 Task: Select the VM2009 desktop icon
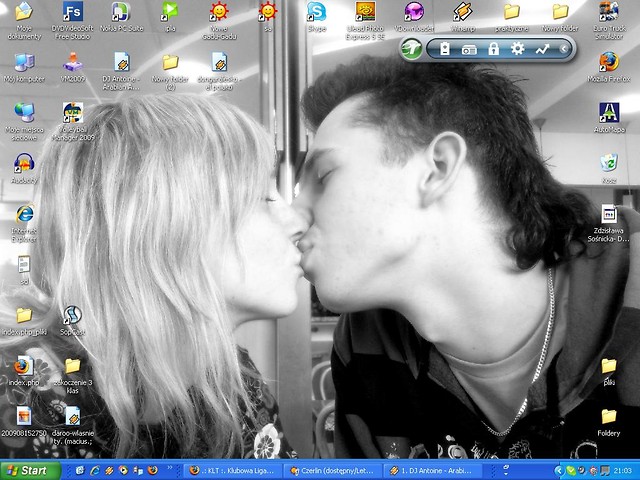click(73, 68)
